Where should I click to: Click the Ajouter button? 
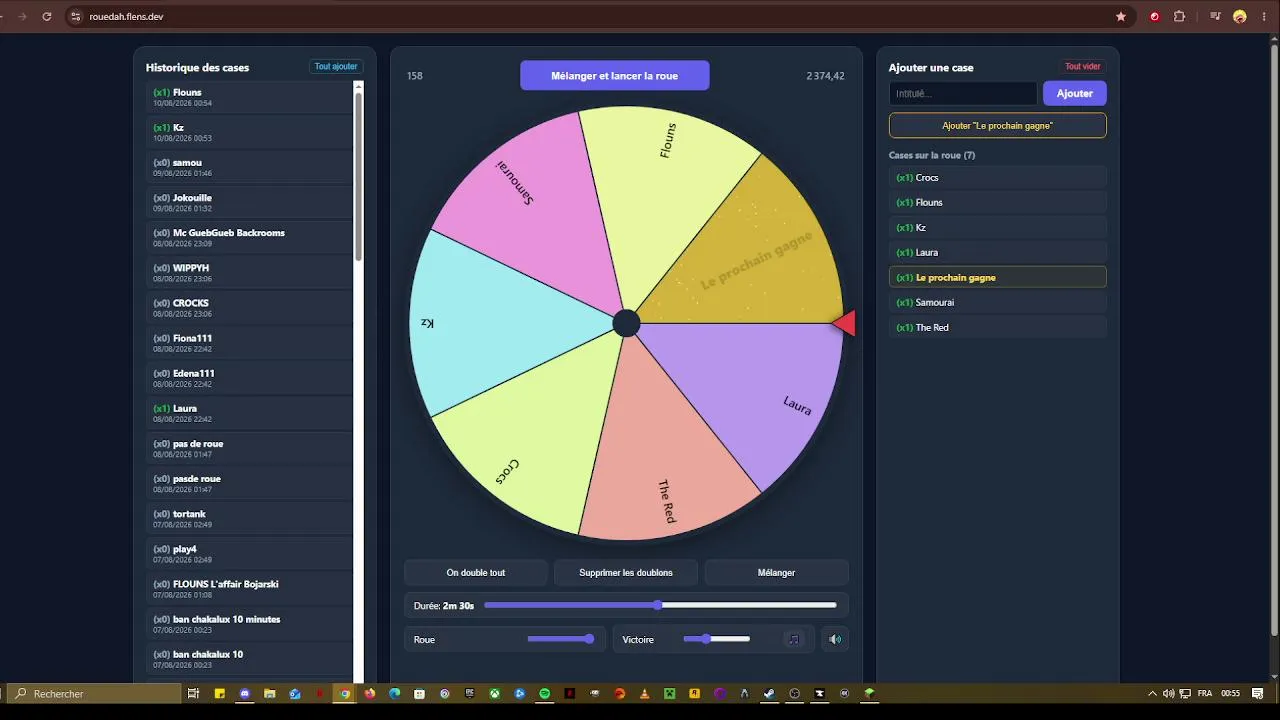(1075, 93)
